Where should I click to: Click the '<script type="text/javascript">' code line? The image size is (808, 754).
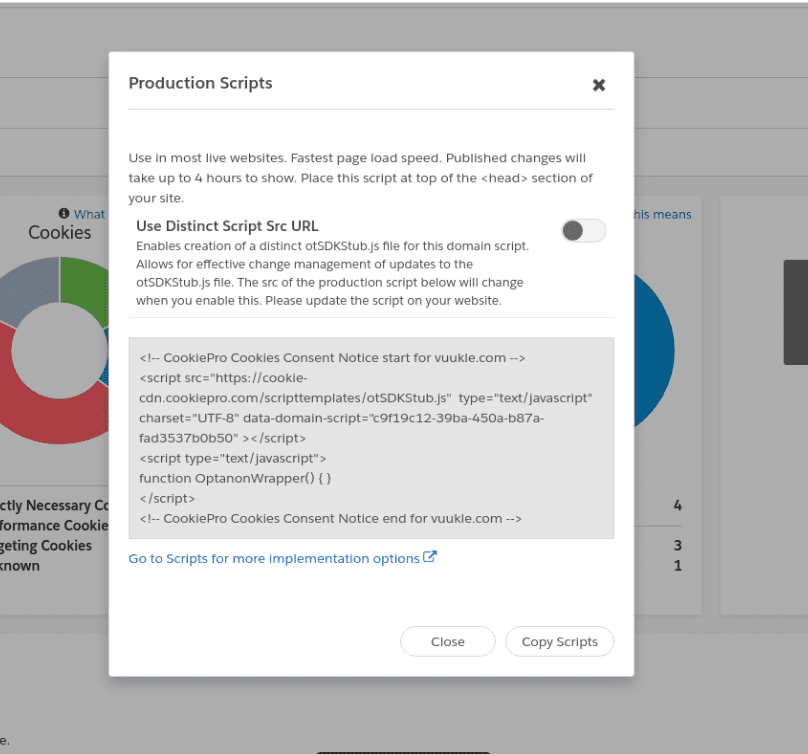coord(232,458)
